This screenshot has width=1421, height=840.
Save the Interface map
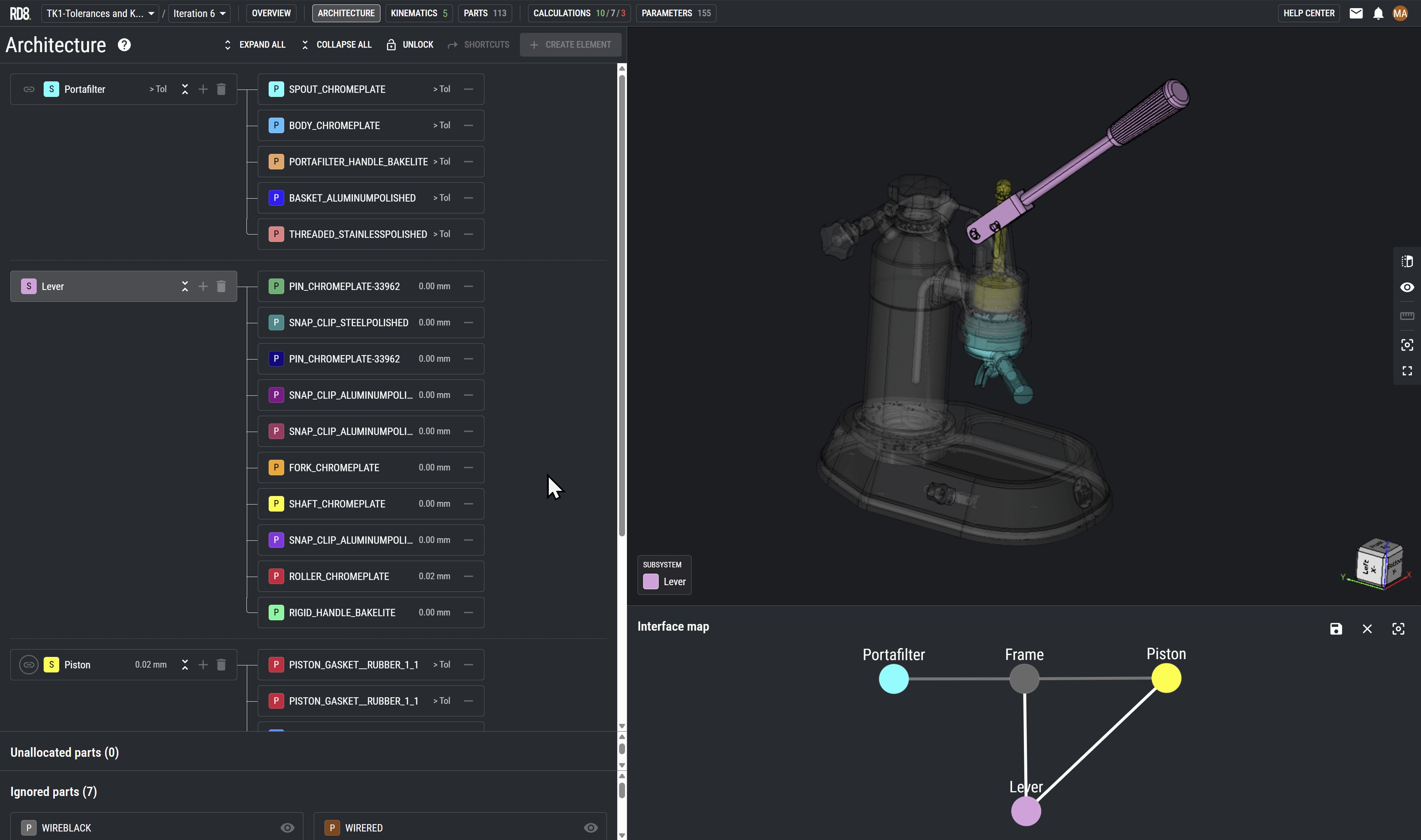[1336, 629]
